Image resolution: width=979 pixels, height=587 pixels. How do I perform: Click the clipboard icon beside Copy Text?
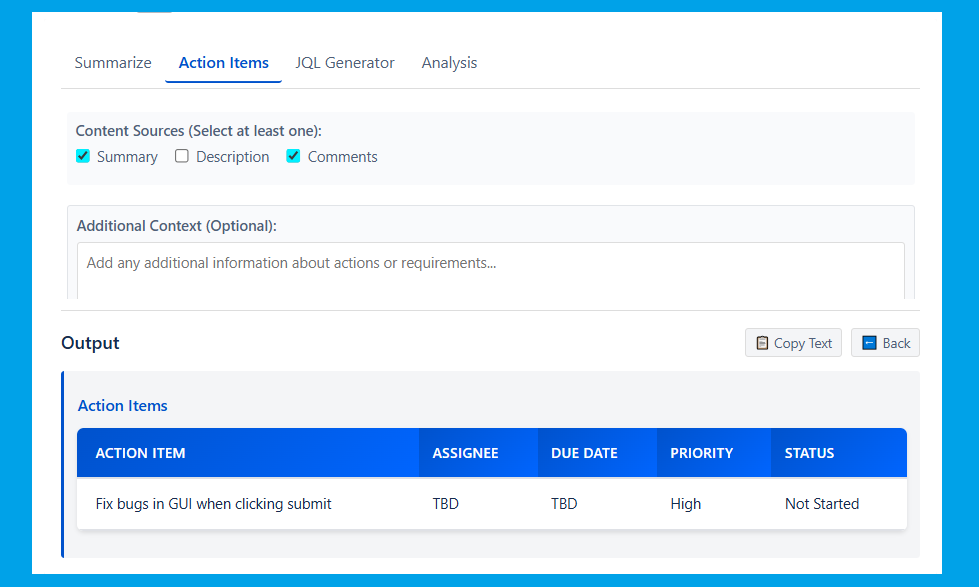coord(762,343)
